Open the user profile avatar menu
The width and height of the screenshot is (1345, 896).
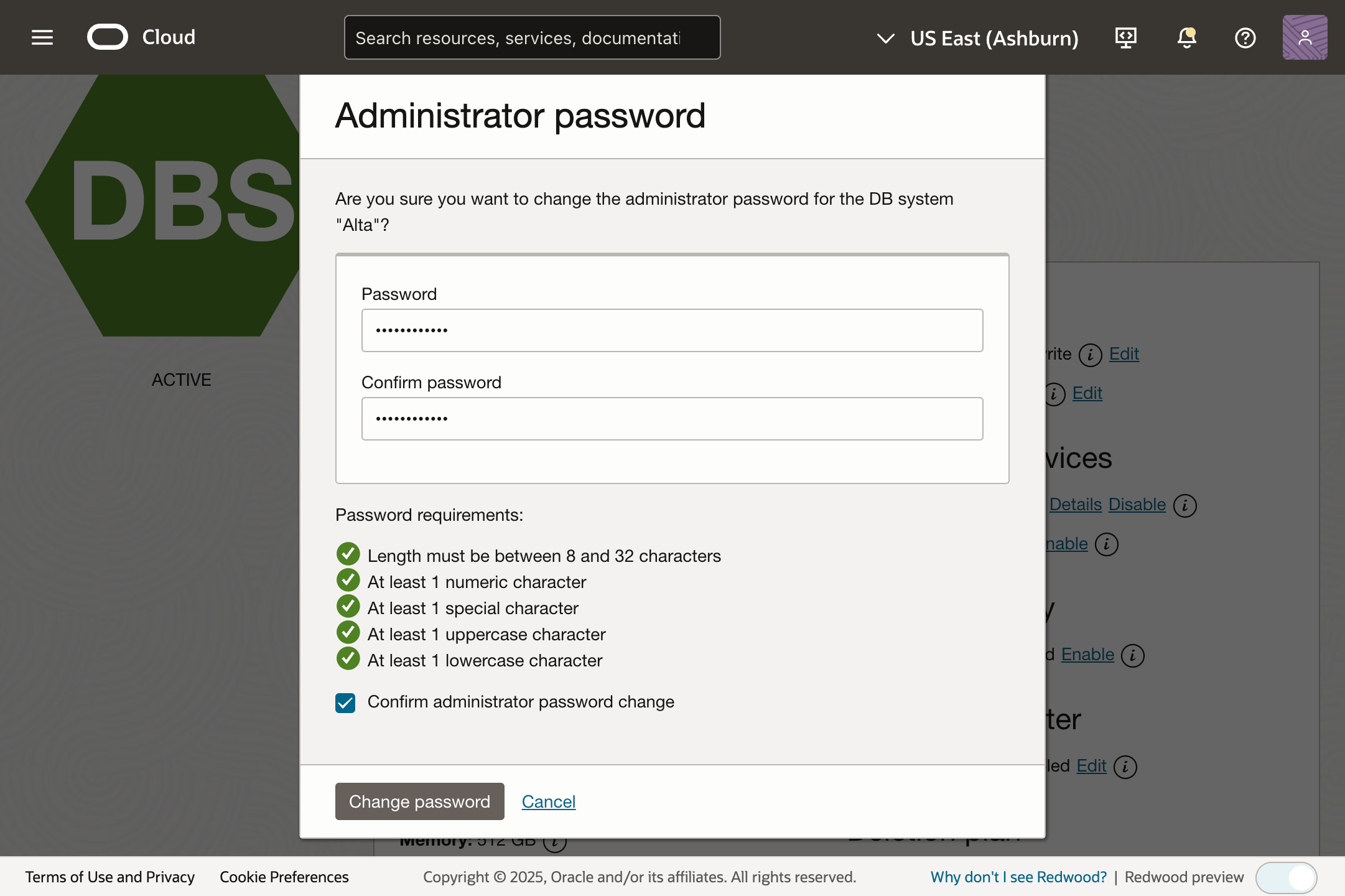(x=1305, y=37)
